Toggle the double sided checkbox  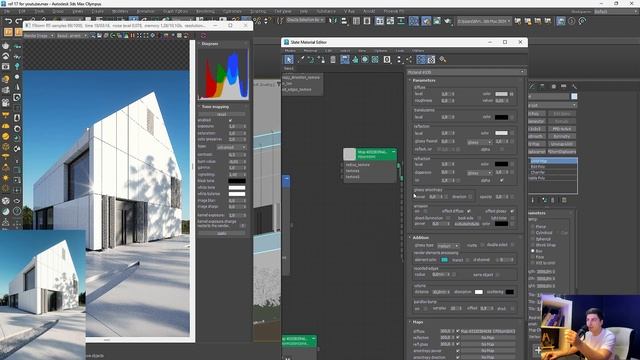tap(512, 245)
